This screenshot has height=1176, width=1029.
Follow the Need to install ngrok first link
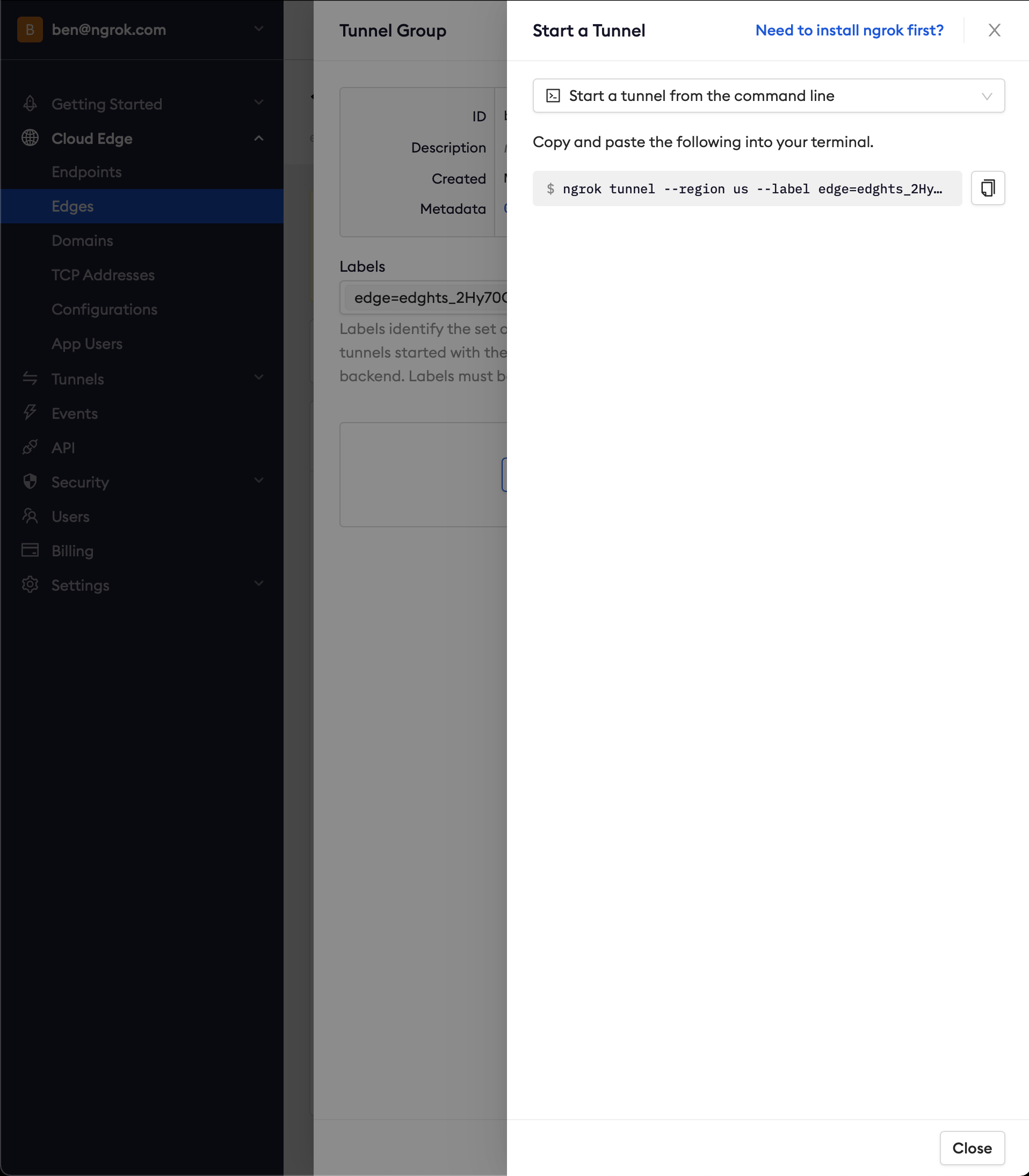click(x=849, y=31)
